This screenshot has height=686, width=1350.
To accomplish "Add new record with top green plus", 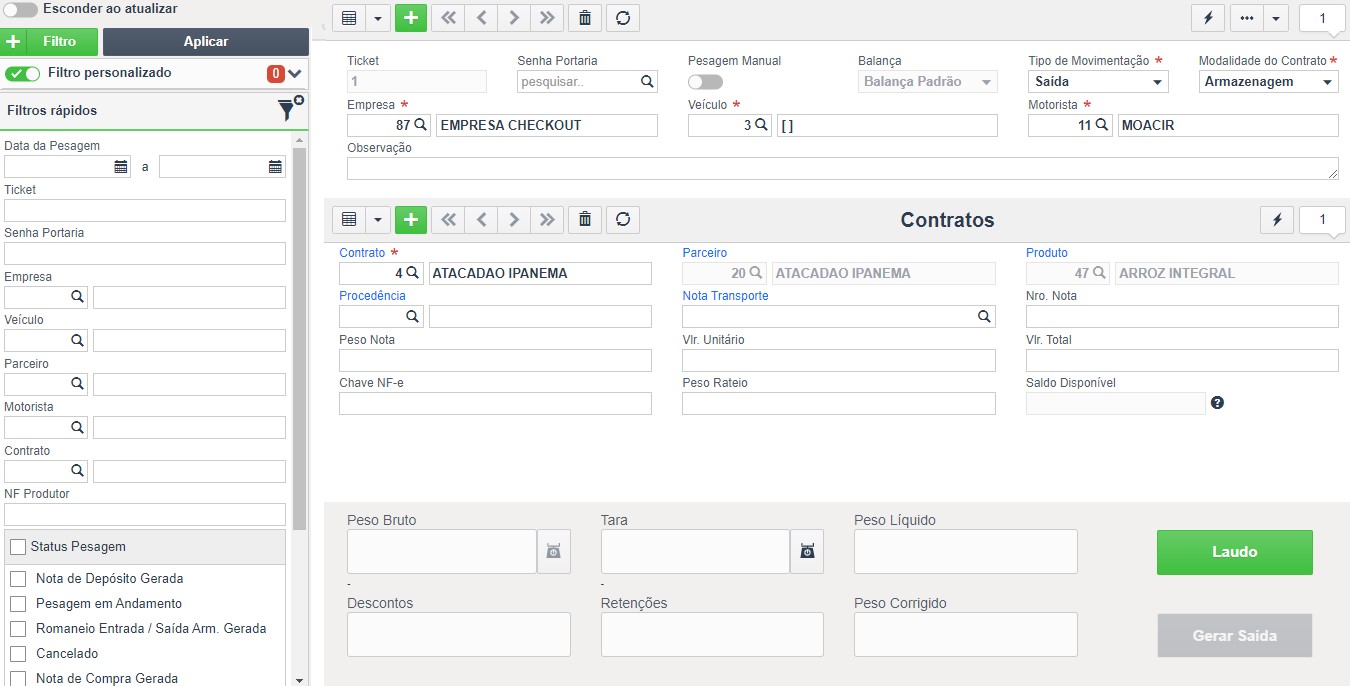I will click(411, 18).
